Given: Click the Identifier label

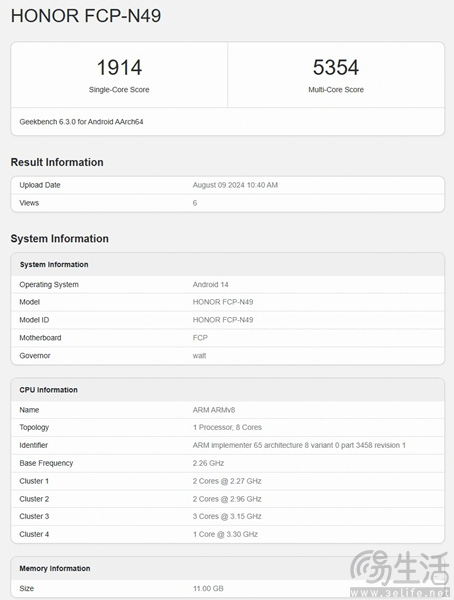Looking at the screenshot, I should [34, 445].
